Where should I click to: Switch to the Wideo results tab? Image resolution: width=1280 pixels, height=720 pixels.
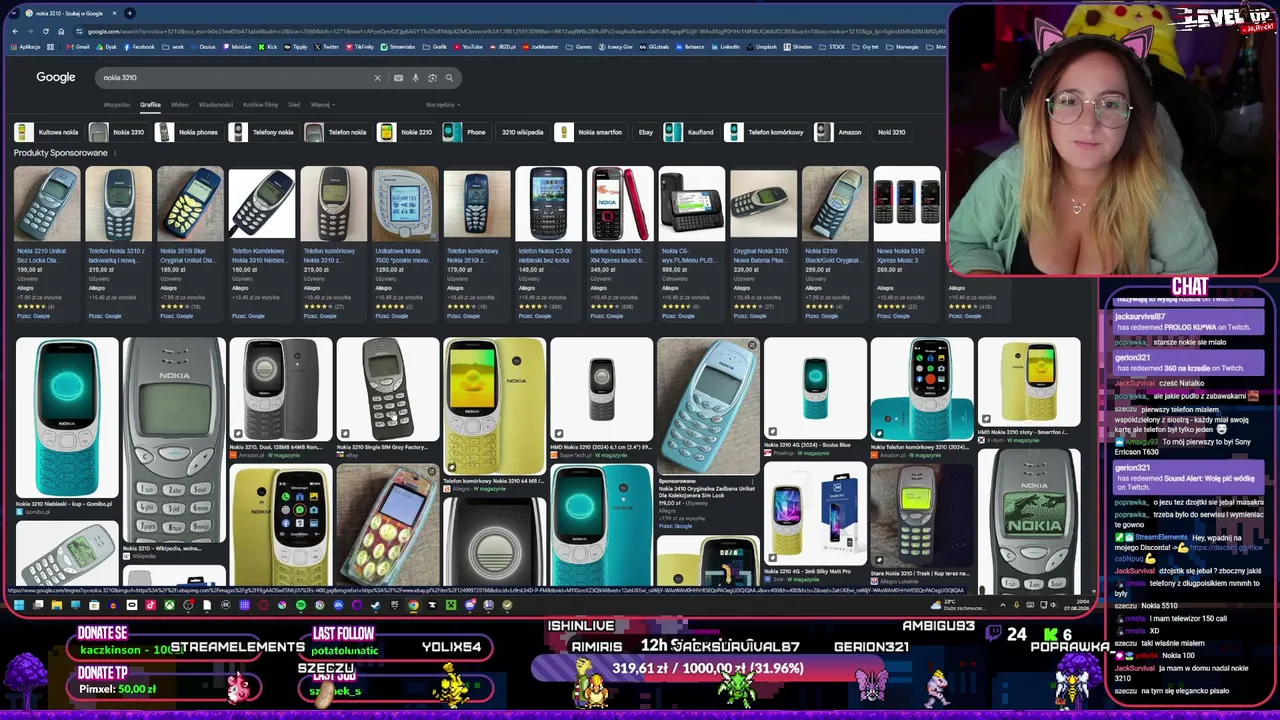pos(180,105)
